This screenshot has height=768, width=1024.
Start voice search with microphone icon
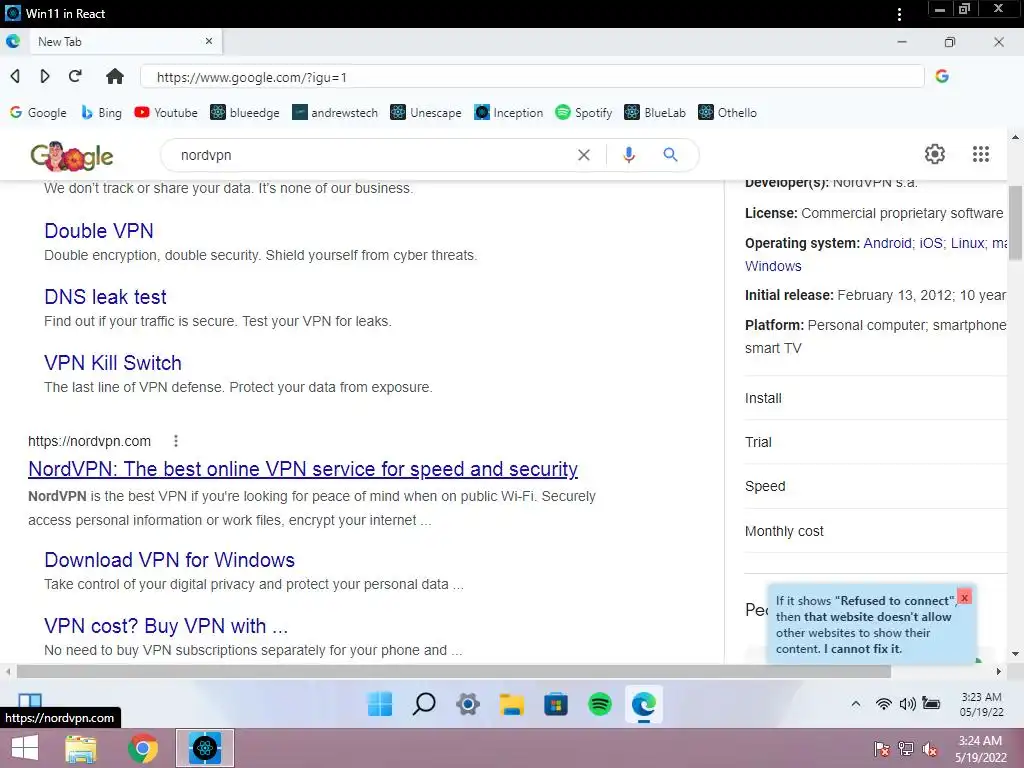click(x=628, y=155)
